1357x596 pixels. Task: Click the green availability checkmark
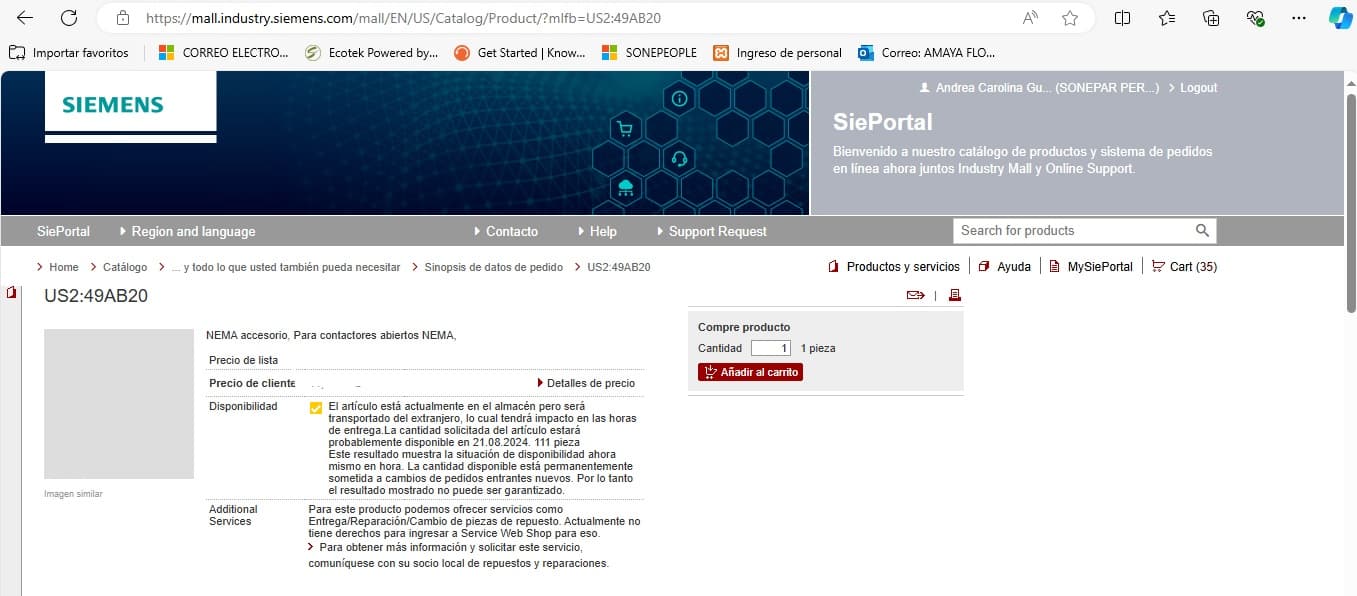click(315, 406)
